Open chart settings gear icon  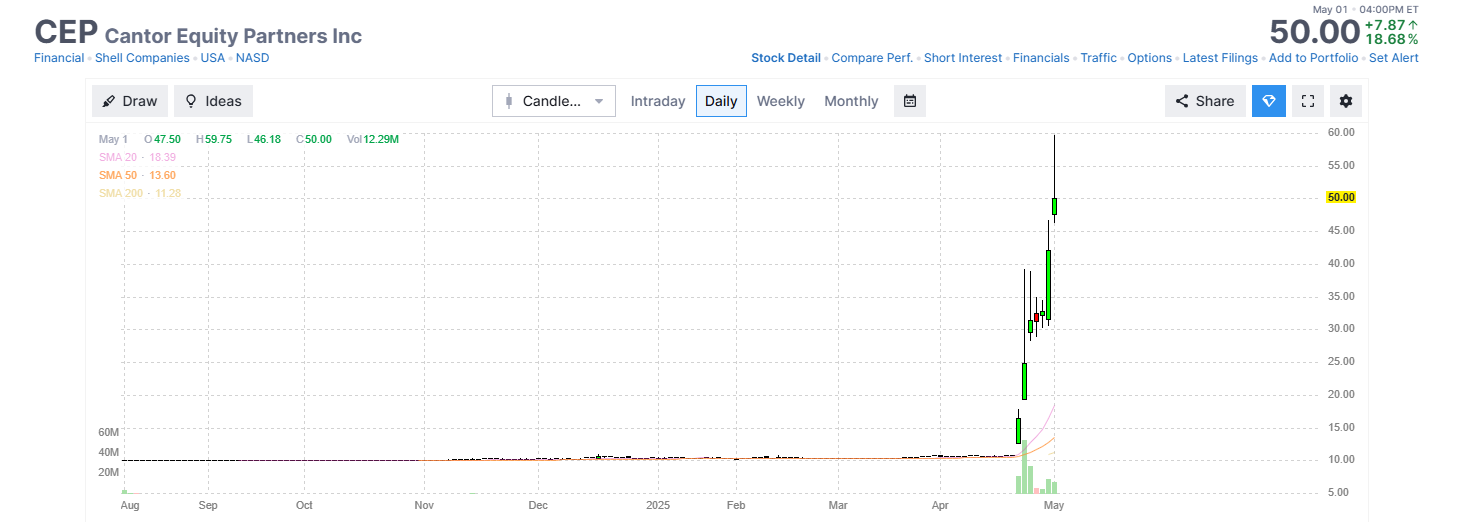point(1346,101)
